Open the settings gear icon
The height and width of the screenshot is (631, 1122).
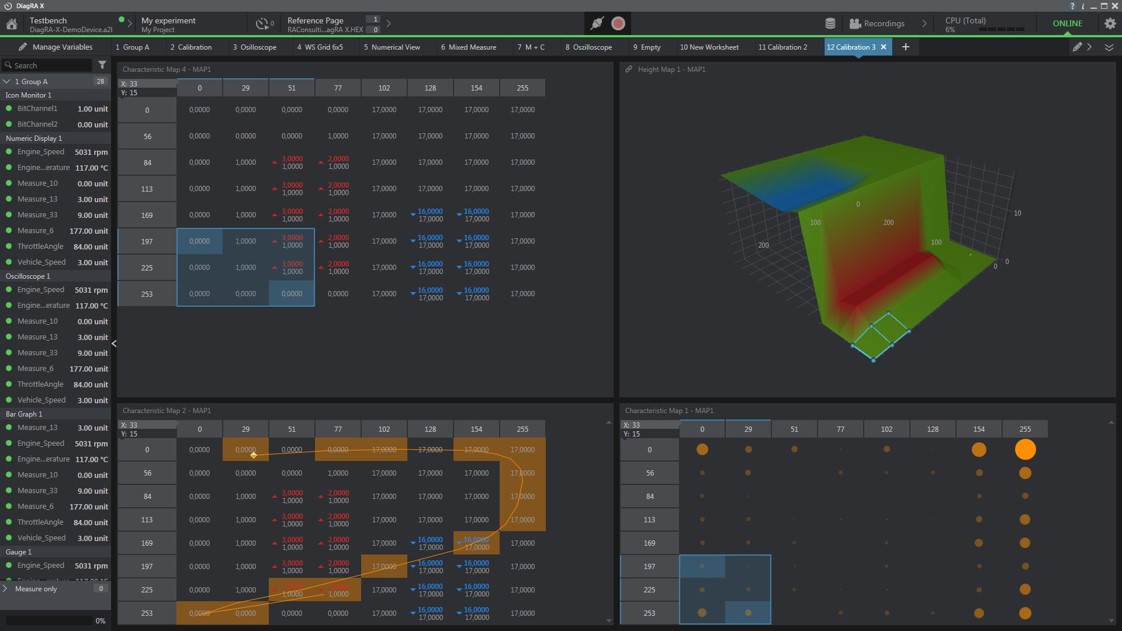[x=1110, y=24]
